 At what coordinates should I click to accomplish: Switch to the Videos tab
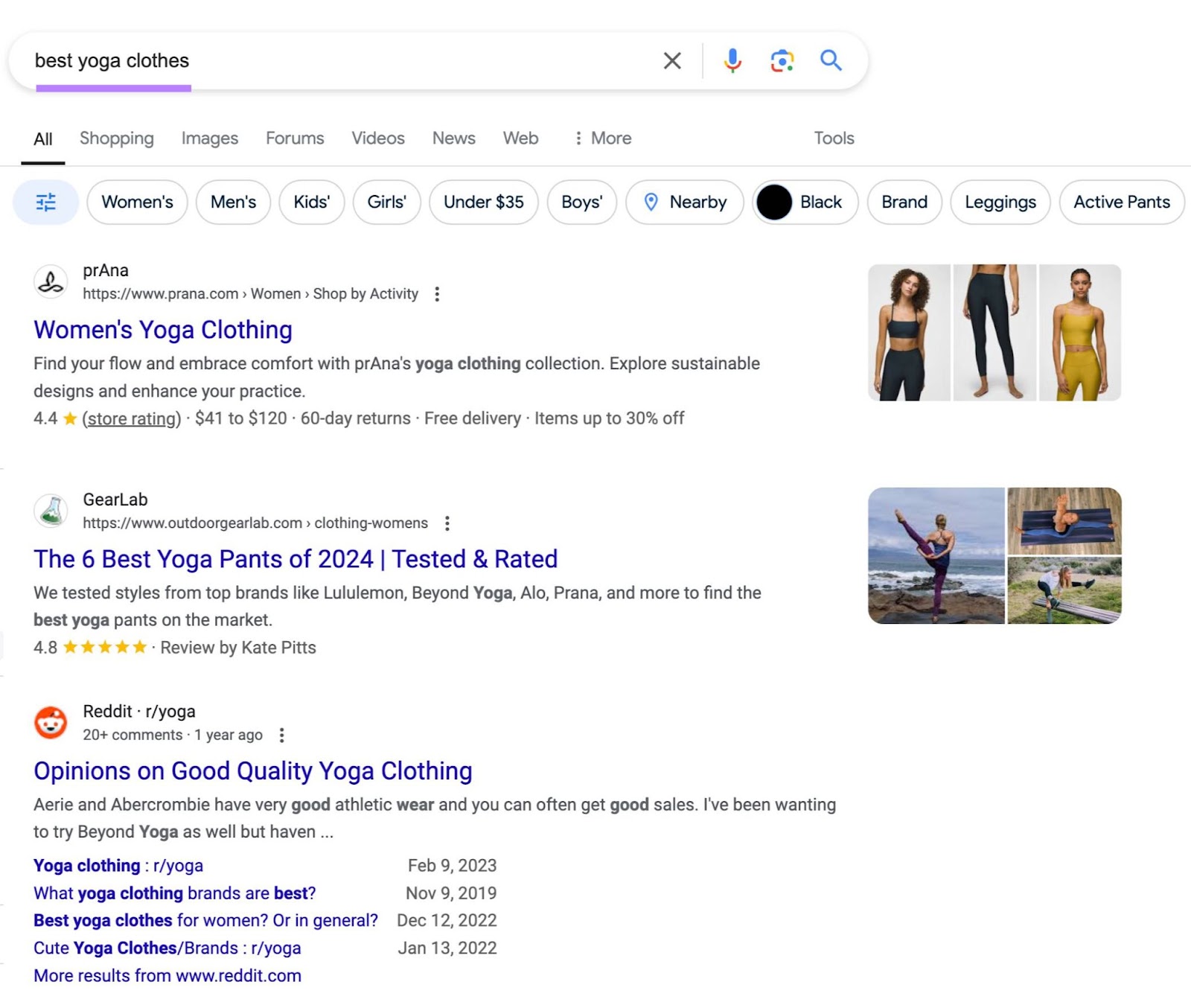tap(378, 138)
